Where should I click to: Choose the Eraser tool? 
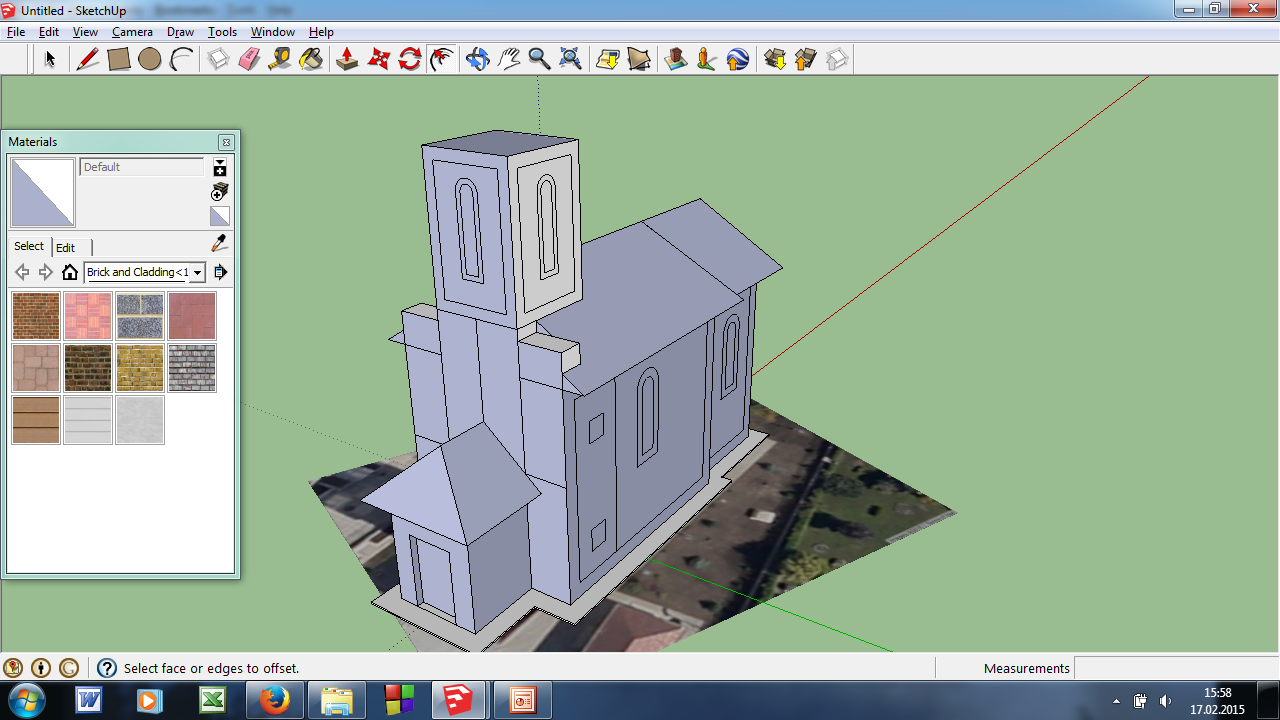pos(249,60)
